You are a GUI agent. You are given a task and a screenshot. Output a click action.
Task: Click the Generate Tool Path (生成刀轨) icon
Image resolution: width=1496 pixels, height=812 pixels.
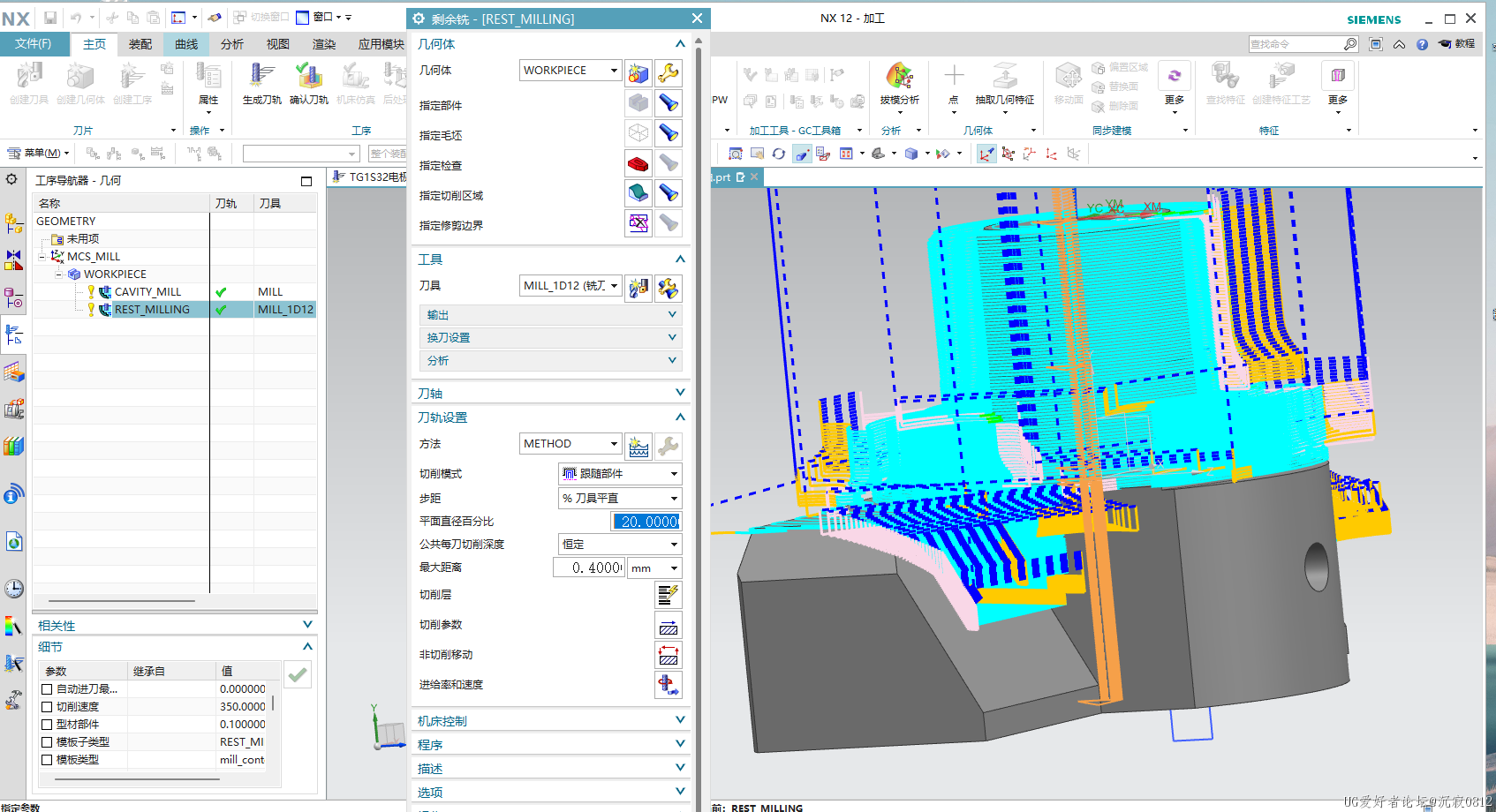pos(261,76)
